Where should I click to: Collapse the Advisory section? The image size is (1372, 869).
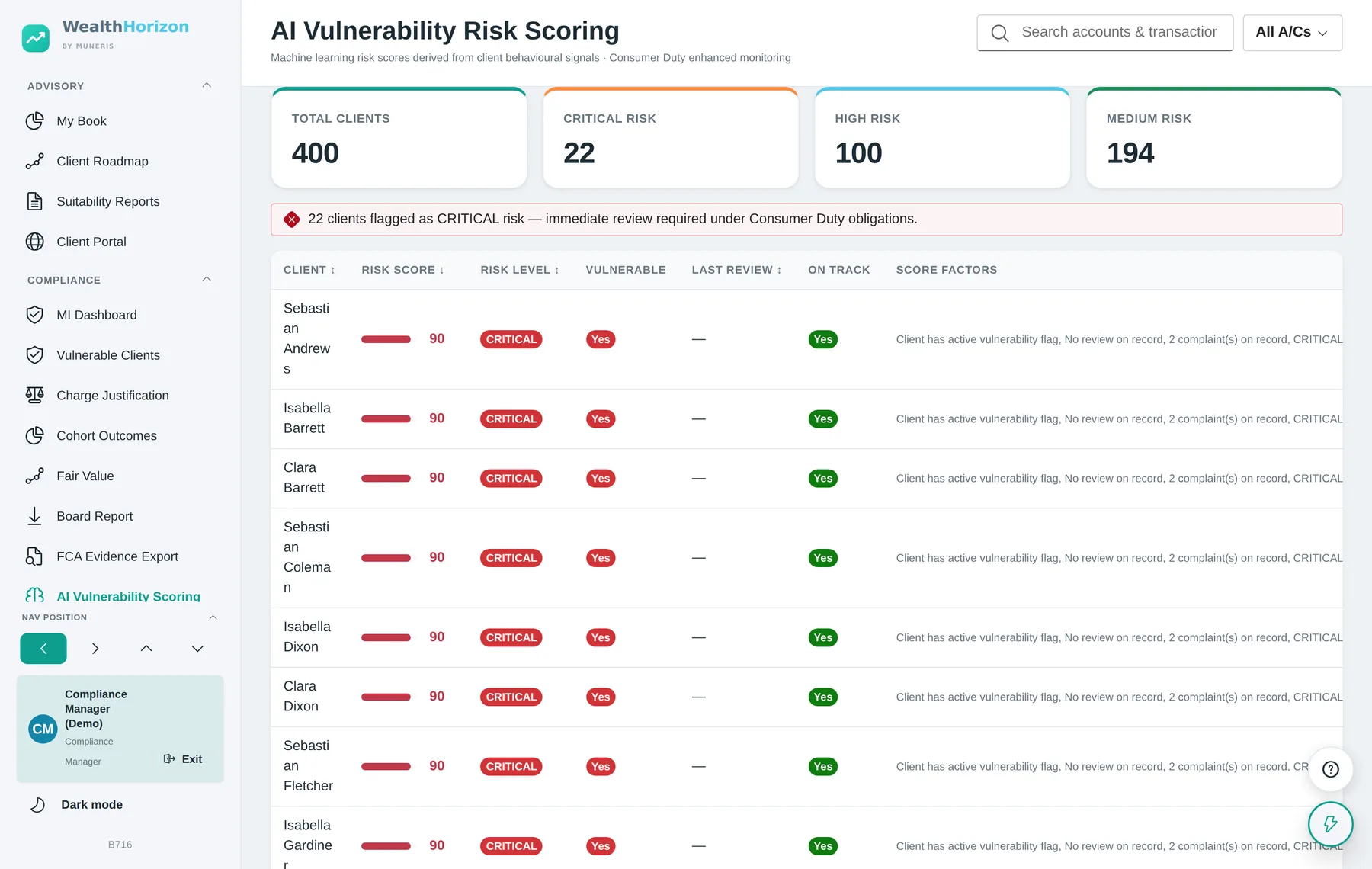tap(207, 85)
